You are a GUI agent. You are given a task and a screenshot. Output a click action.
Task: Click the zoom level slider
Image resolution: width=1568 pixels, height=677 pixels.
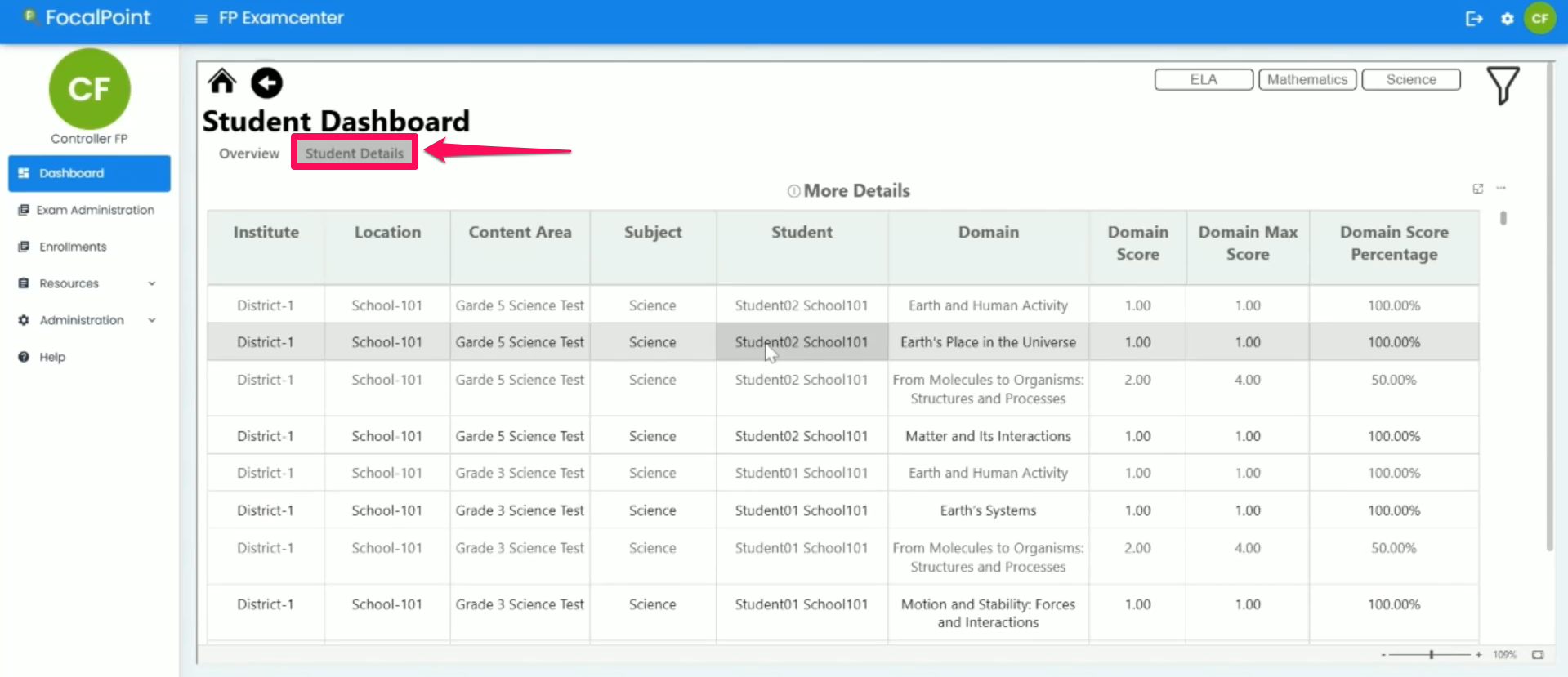[x=1431, y=655]
